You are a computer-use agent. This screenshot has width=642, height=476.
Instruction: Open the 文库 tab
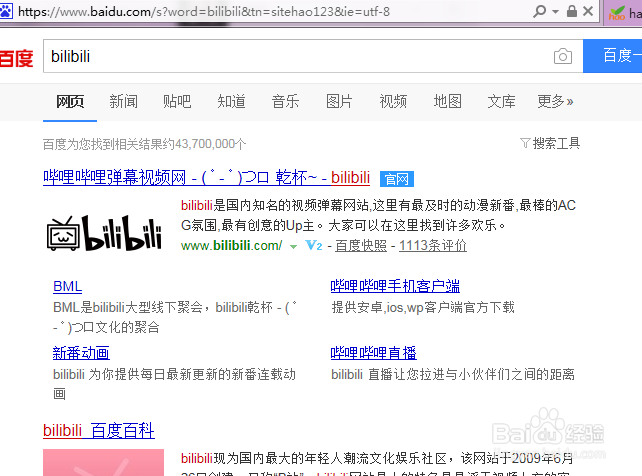click(x=501, y=101)
